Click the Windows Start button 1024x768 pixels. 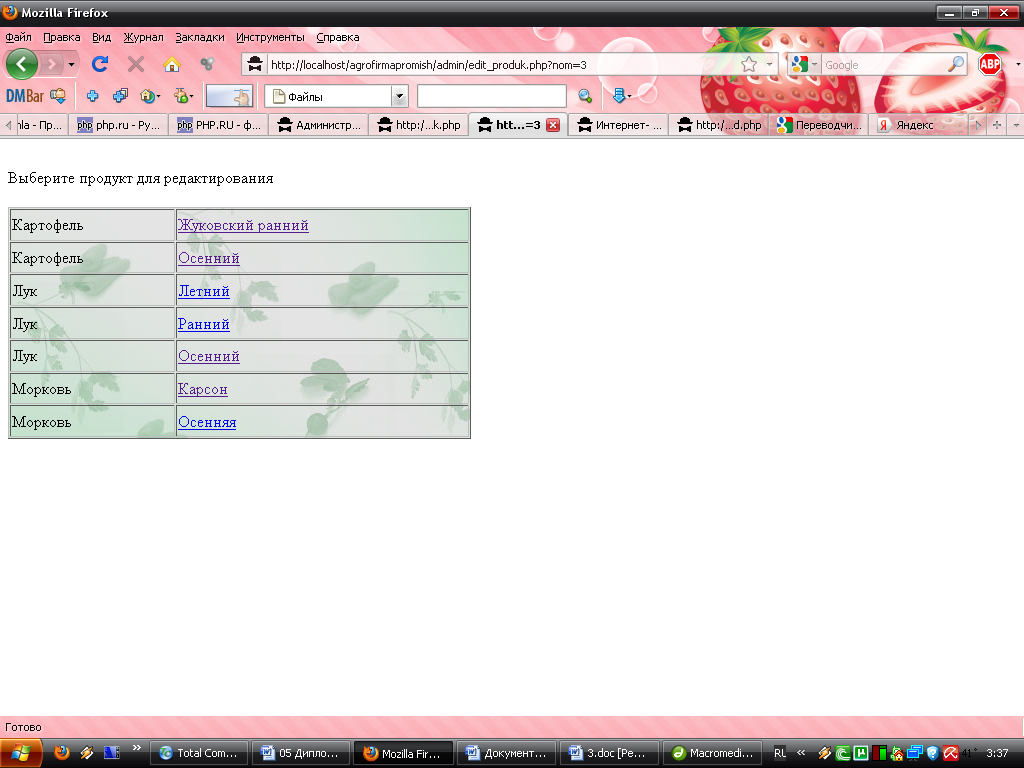point(22,753)
